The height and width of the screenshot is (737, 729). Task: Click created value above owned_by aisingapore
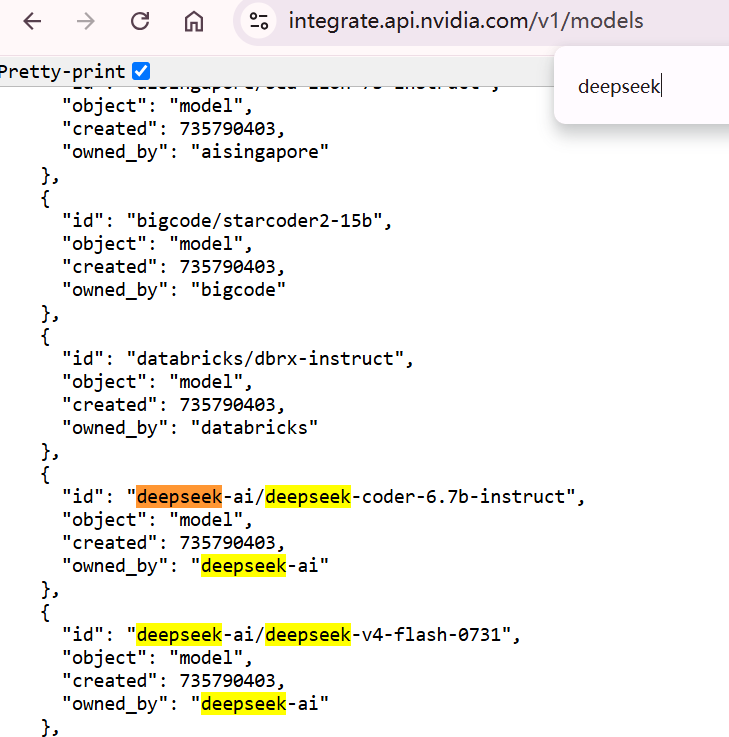[x=227, y=129]
